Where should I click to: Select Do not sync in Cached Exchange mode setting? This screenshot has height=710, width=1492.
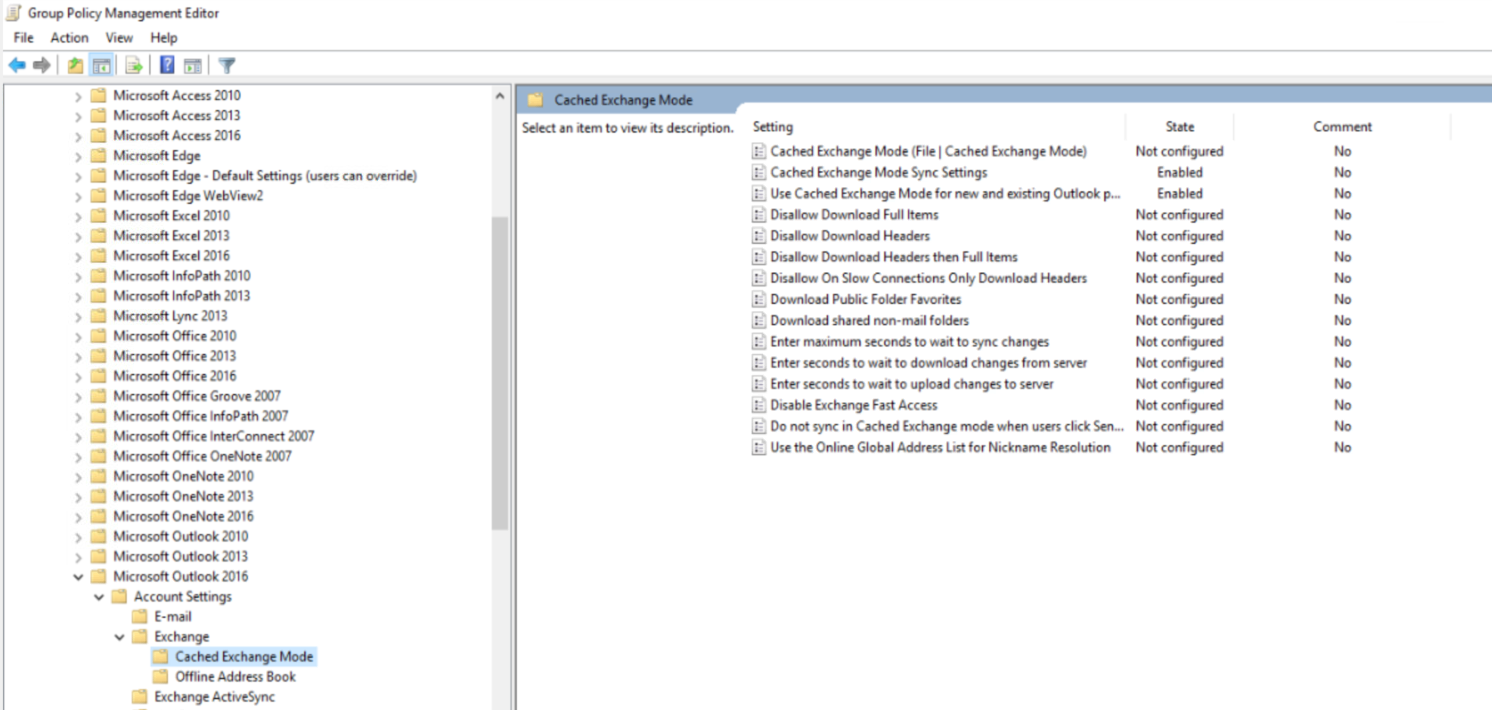click(947, 426)
